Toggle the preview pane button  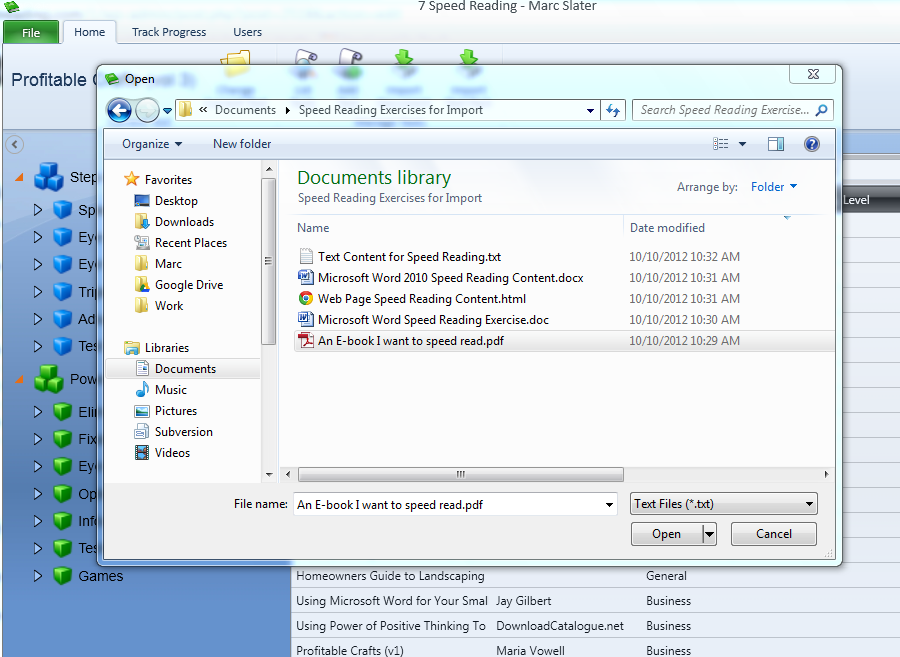pyautogui.click(x=776, y=144)
